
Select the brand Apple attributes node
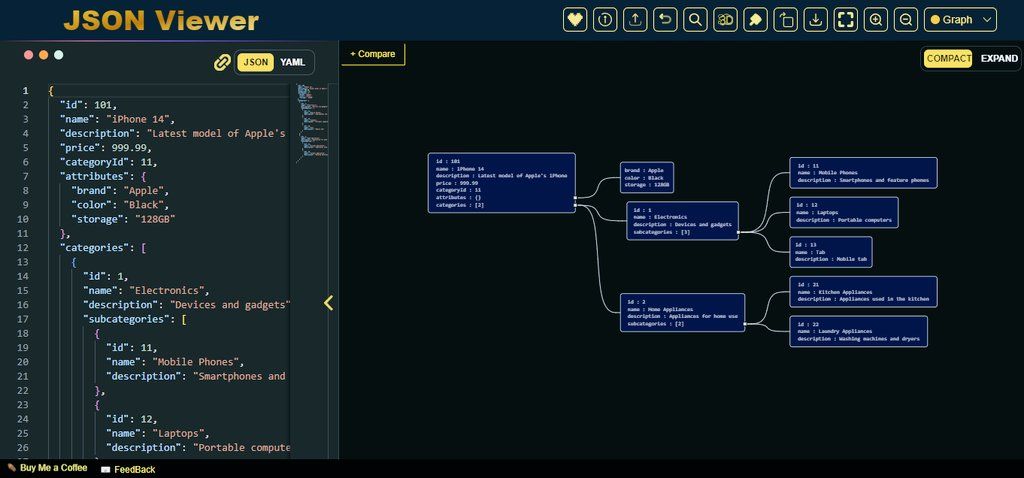647,178
